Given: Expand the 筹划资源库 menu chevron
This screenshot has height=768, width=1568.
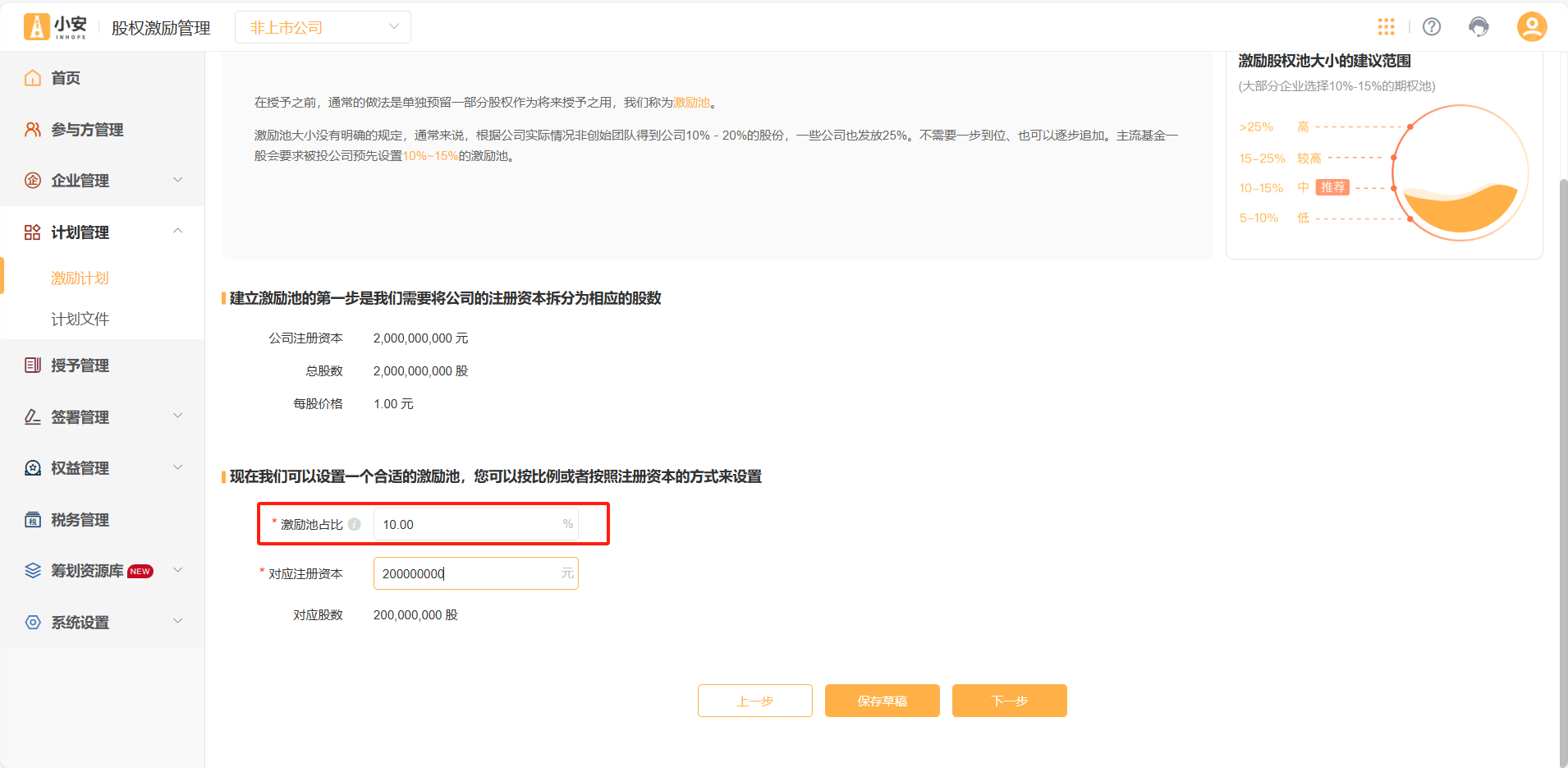Looking at the screenshot, I should [177, 570].
